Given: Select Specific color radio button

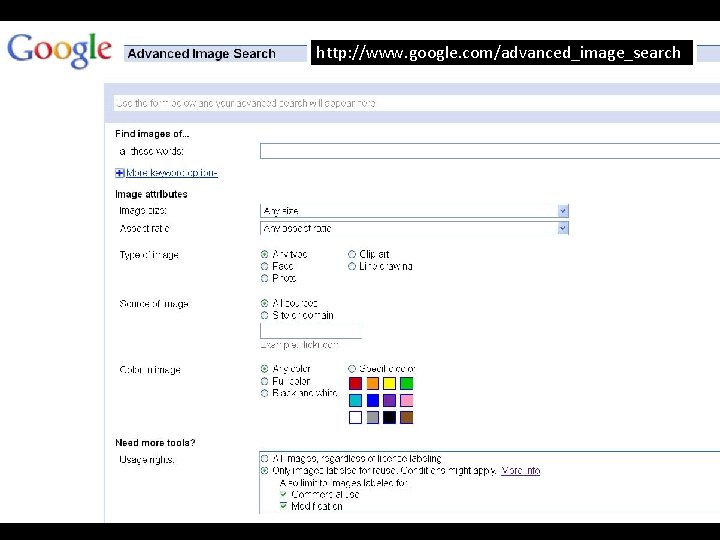Looking at the screenshot, I should pyautogui.click(x=352, y=369).
